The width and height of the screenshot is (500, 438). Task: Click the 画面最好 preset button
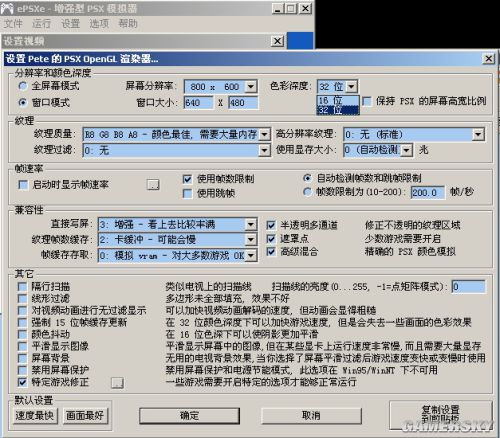(85, 416)
